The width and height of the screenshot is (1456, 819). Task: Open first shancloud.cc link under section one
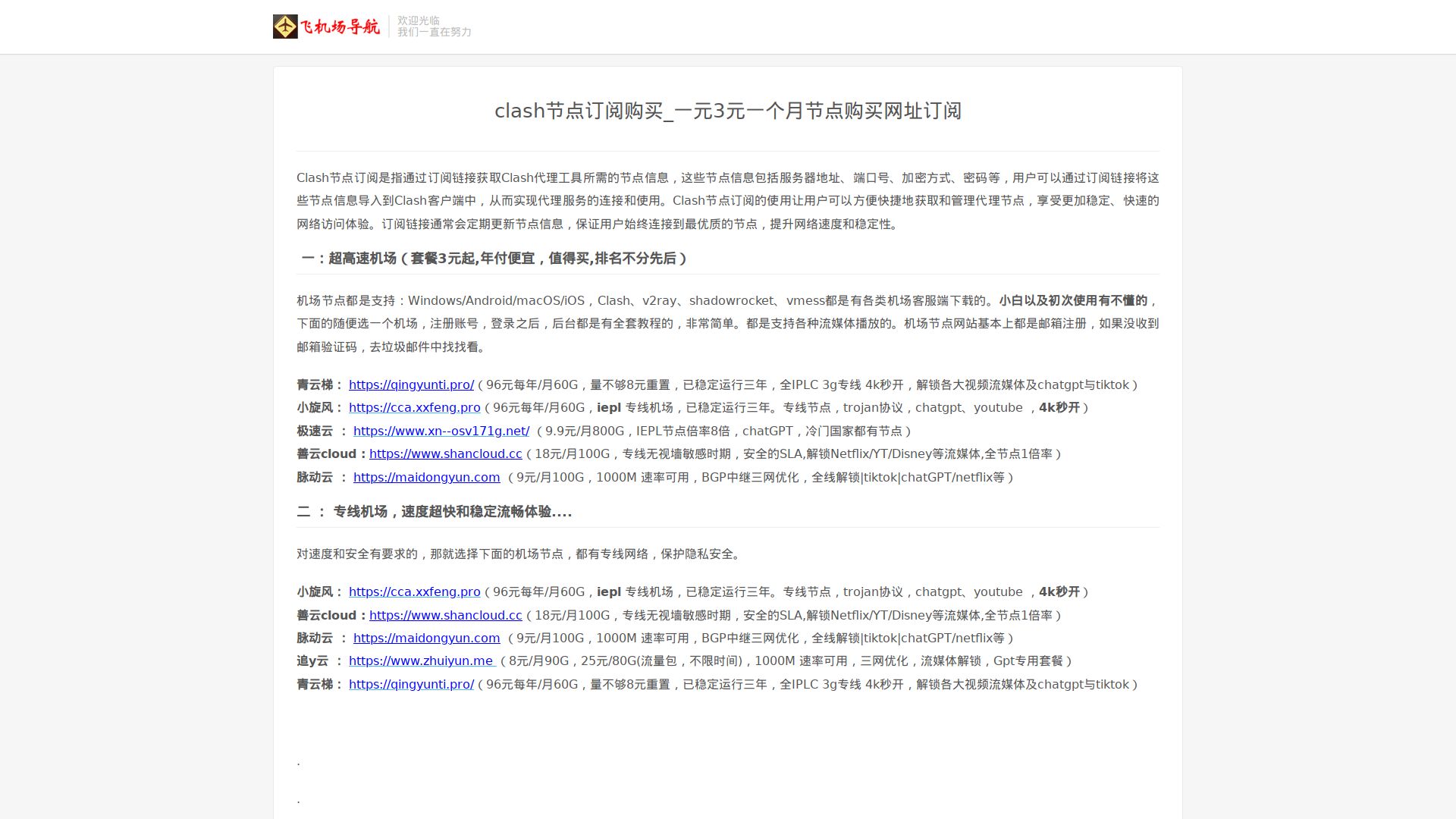pyautogui.click(x=445, y=454)
